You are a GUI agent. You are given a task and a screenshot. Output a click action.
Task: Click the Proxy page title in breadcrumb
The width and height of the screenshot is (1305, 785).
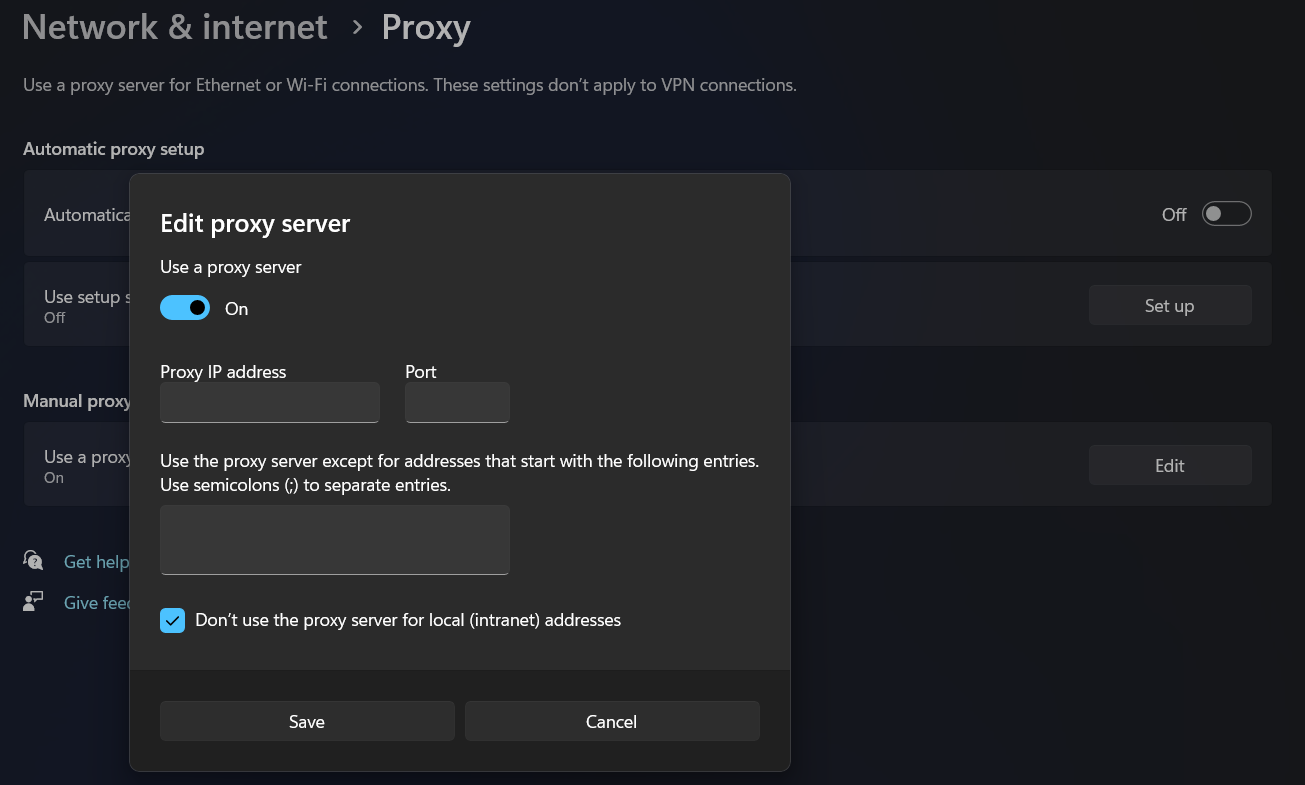tap(426, 28)
